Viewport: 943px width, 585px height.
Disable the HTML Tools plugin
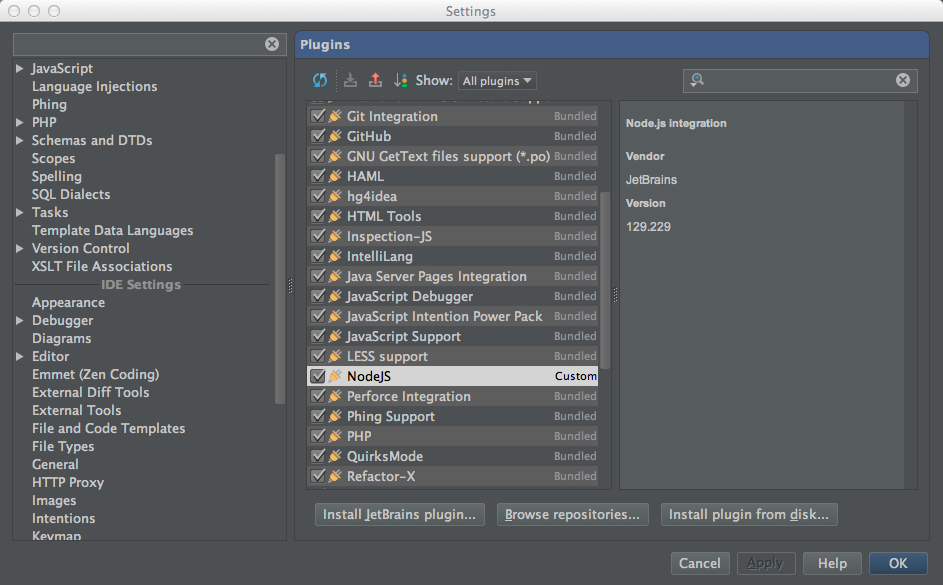[318, 216]
